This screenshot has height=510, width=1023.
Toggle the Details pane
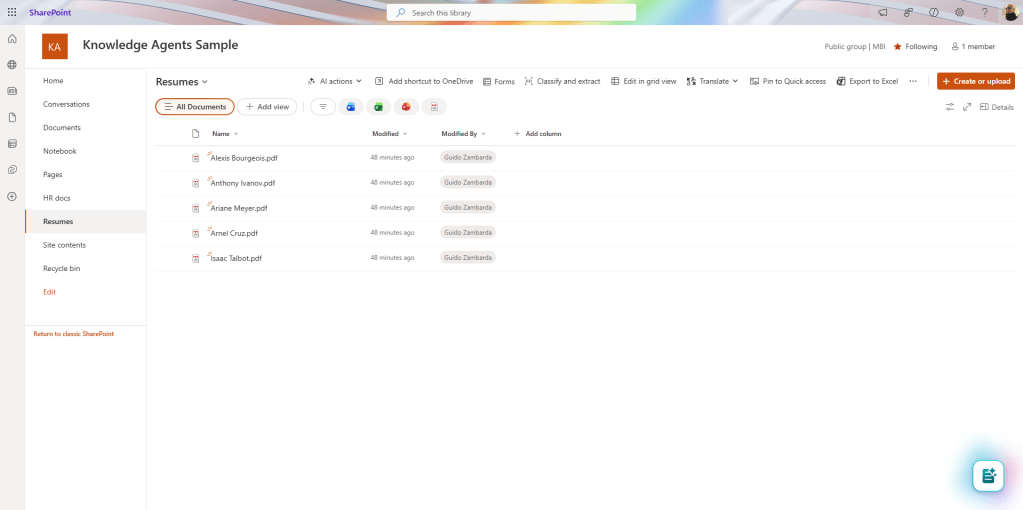click(996, 107)
